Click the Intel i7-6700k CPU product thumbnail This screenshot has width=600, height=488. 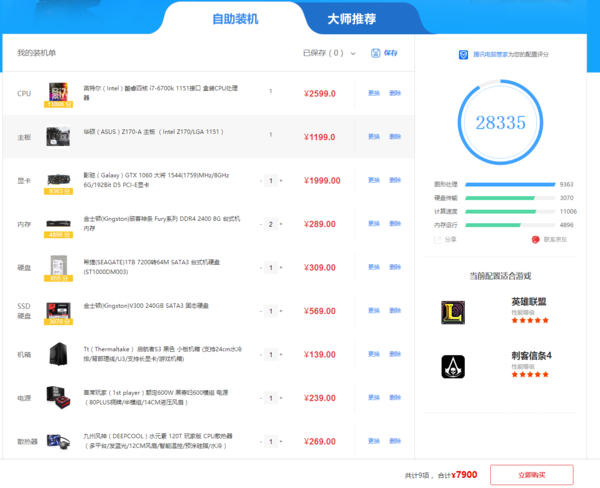58,93
